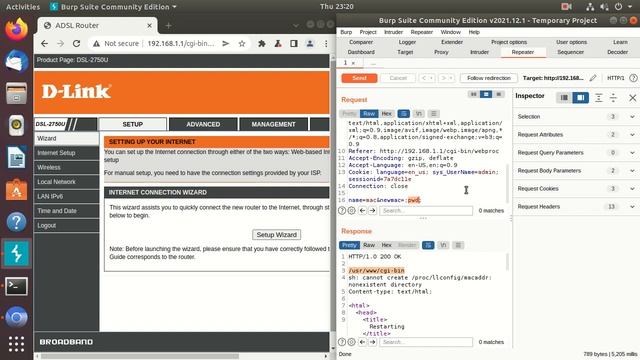This screenshot has height=360, width=640.
Task: Reload the ADSL Router page
Action: point(76,43)
